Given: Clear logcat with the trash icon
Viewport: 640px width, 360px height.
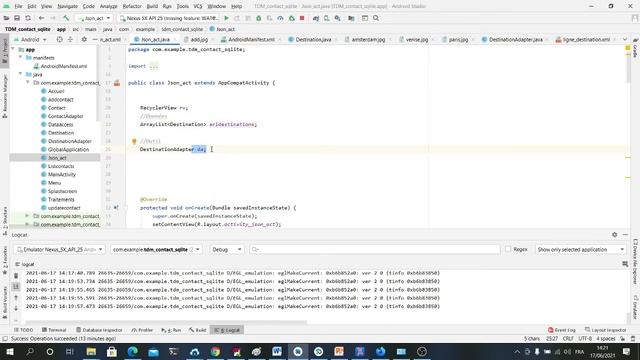Looking at the screenshot, I should pos(16,276).
